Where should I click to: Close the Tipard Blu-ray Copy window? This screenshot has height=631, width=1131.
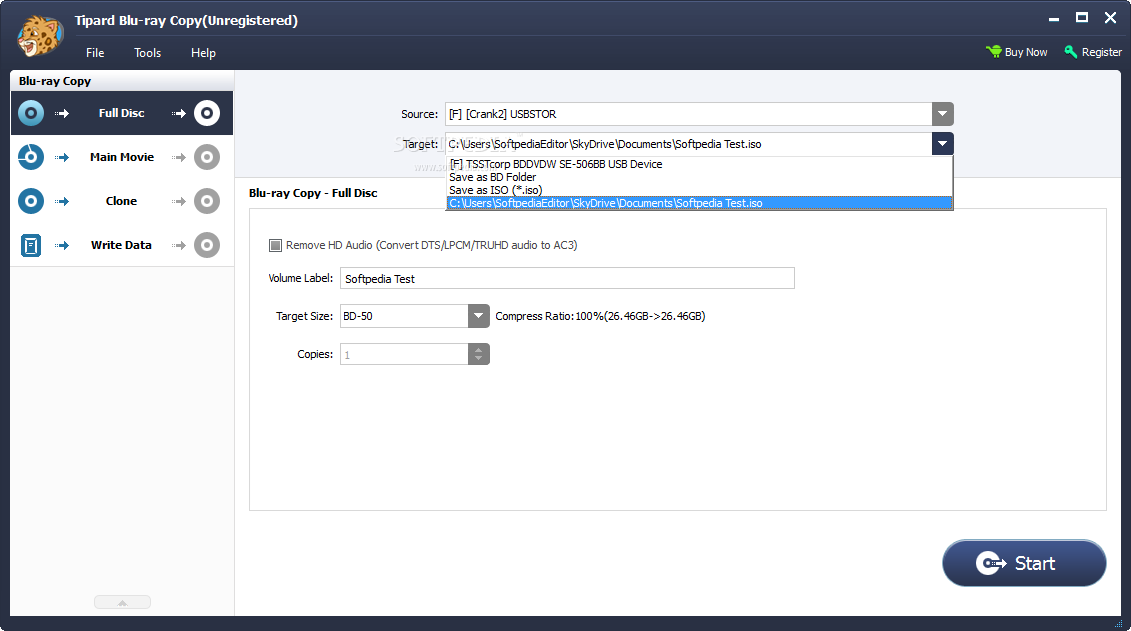1111,18
